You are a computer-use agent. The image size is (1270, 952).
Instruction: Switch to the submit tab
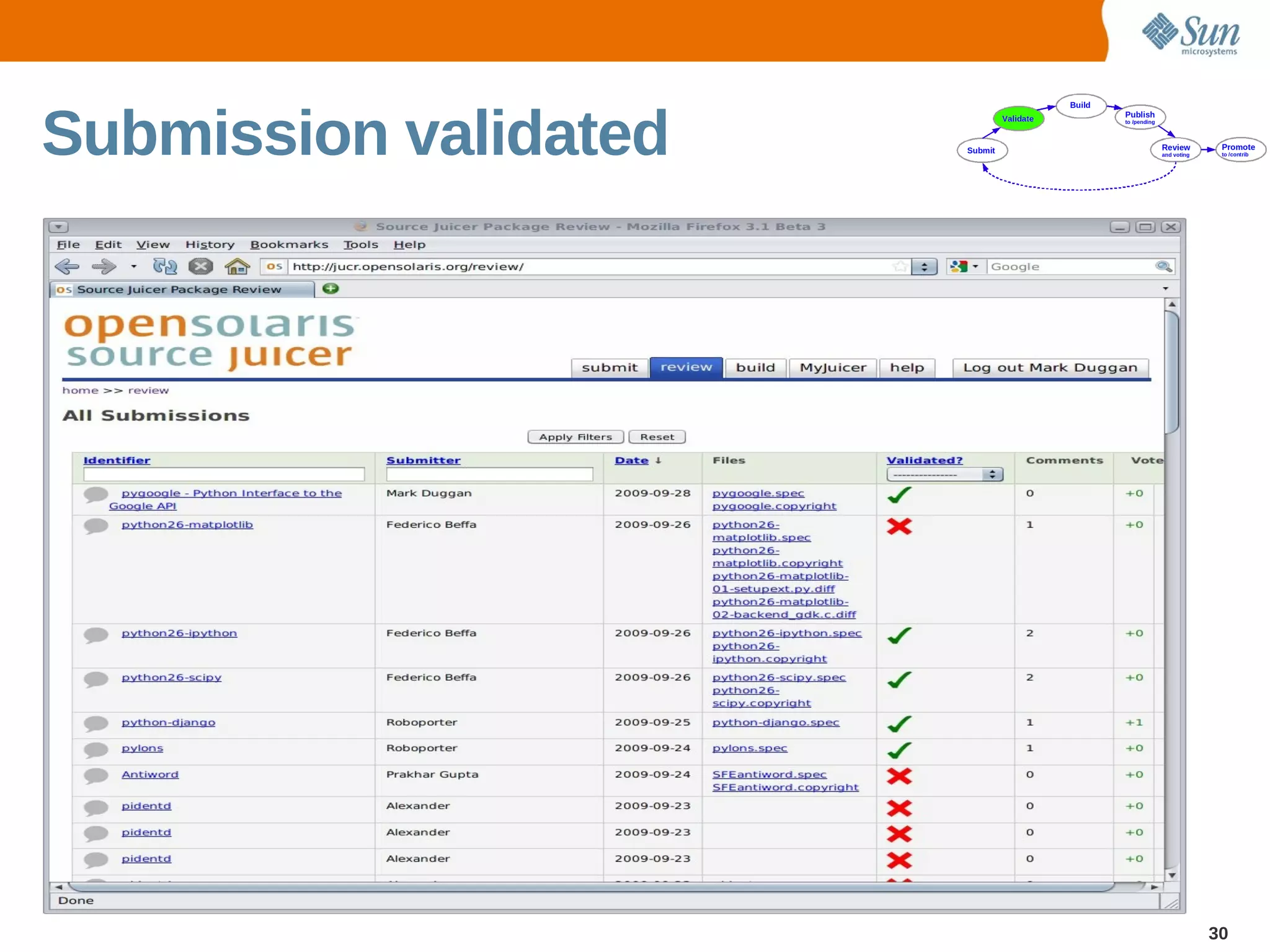point(610,368)
